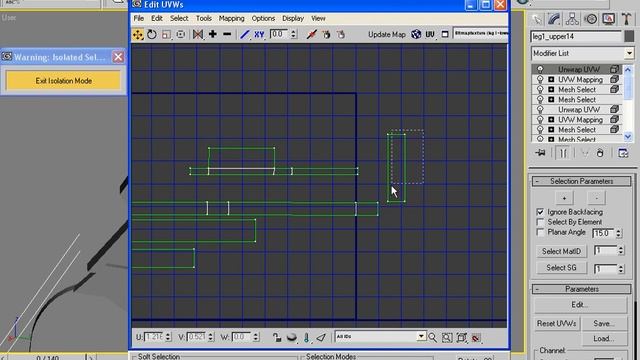Image resolution: width=640 pixels, height=360 pixels.
Task: Select the Scale tool in Edit UVWs
Action: tap(166, 35)
